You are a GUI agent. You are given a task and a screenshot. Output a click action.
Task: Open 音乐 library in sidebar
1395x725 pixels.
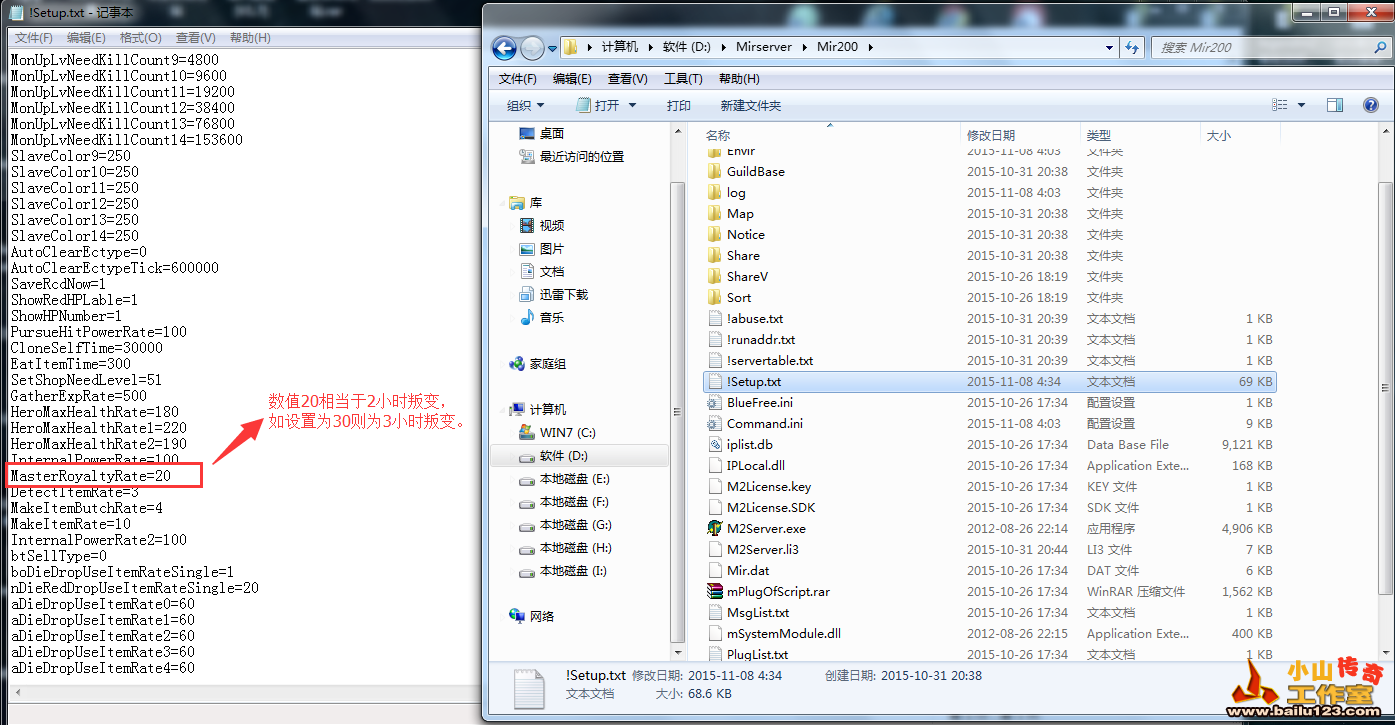541,317
